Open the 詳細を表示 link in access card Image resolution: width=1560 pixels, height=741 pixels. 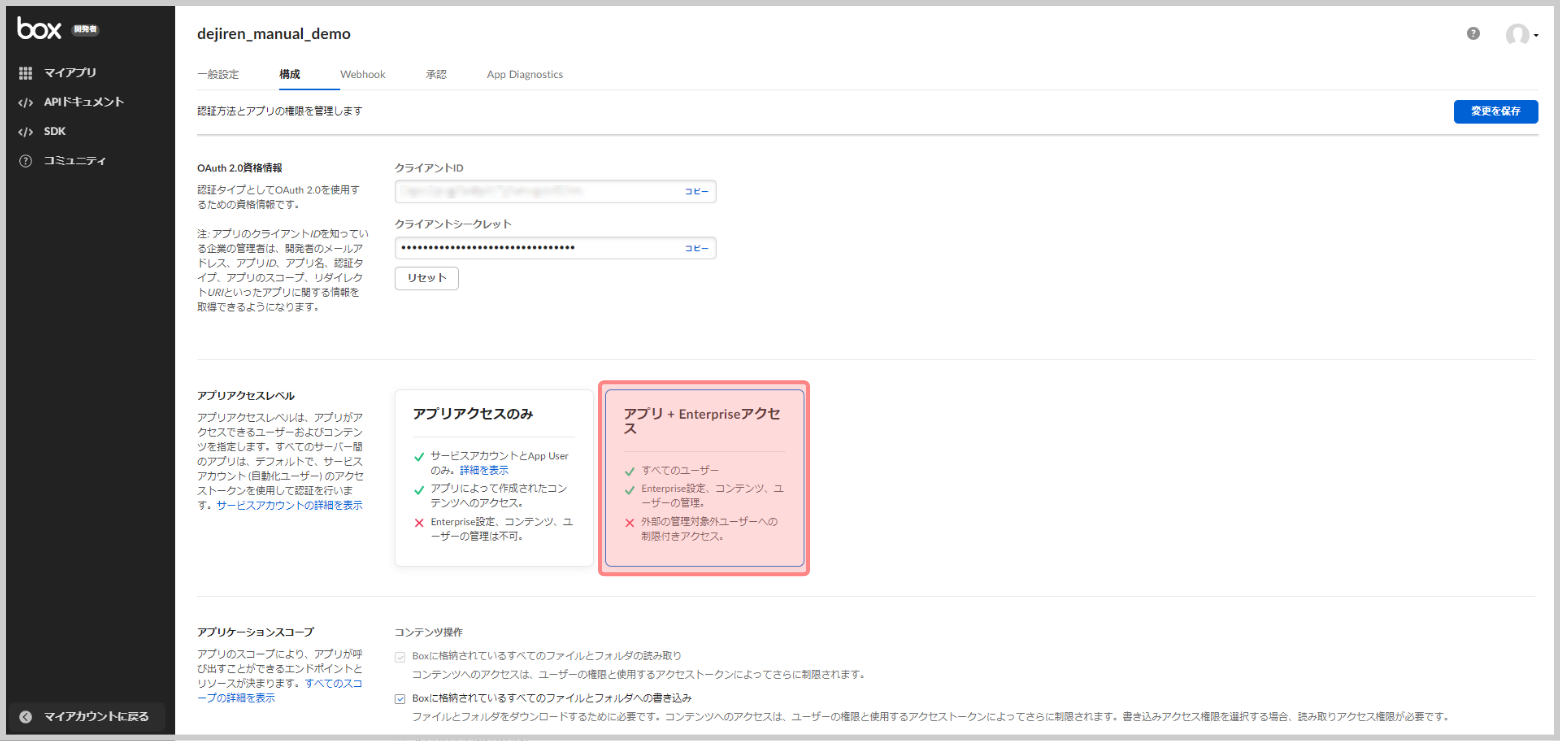coord(484,470)
